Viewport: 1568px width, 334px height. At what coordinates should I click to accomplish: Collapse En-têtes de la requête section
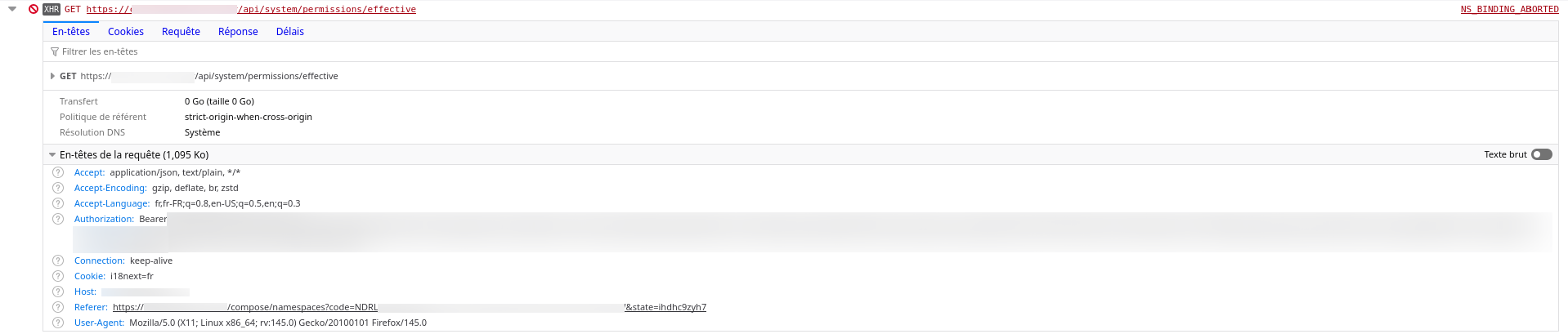click(x=52, y=154)
